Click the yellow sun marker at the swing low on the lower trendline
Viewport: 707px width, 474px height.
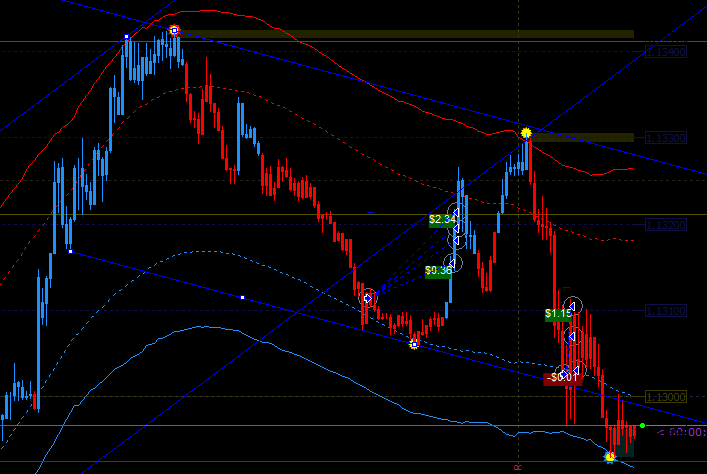point(414,345)
